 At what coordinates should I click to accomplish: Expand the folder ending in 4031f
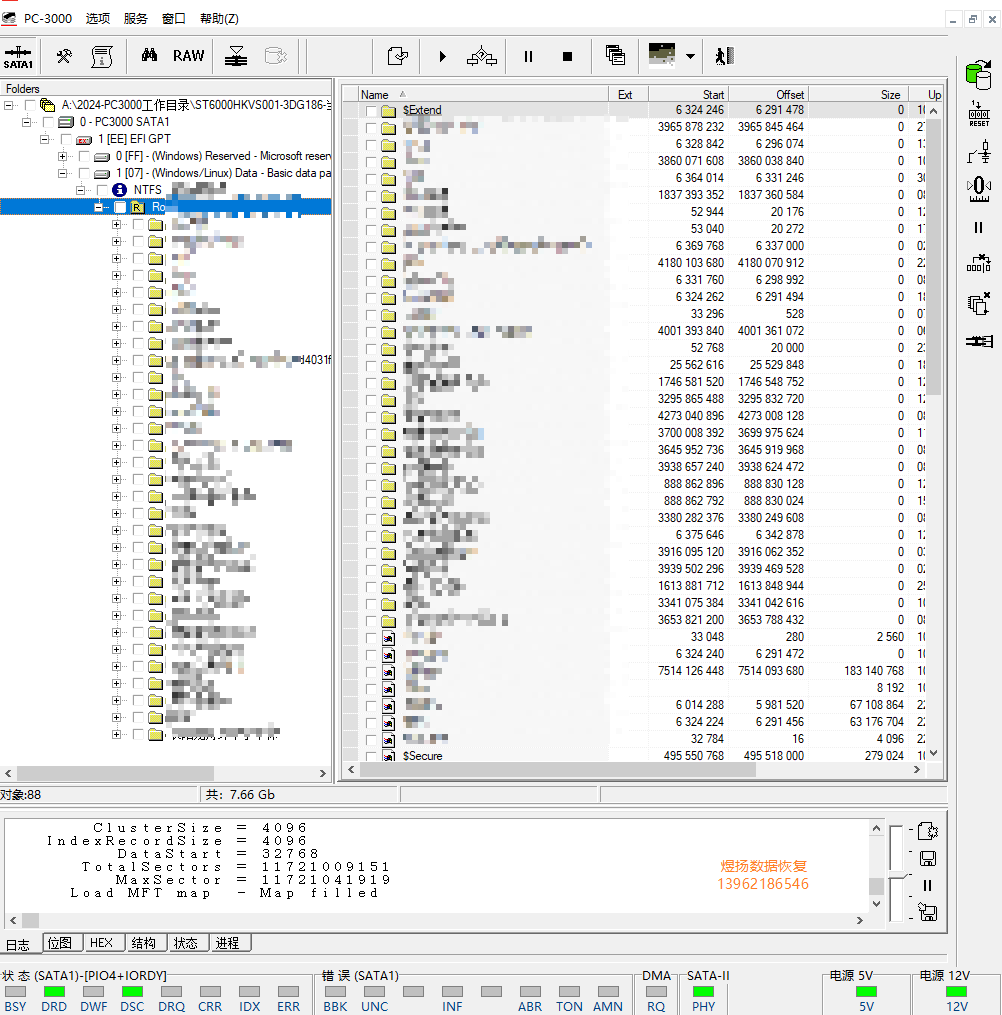[117, 361]
